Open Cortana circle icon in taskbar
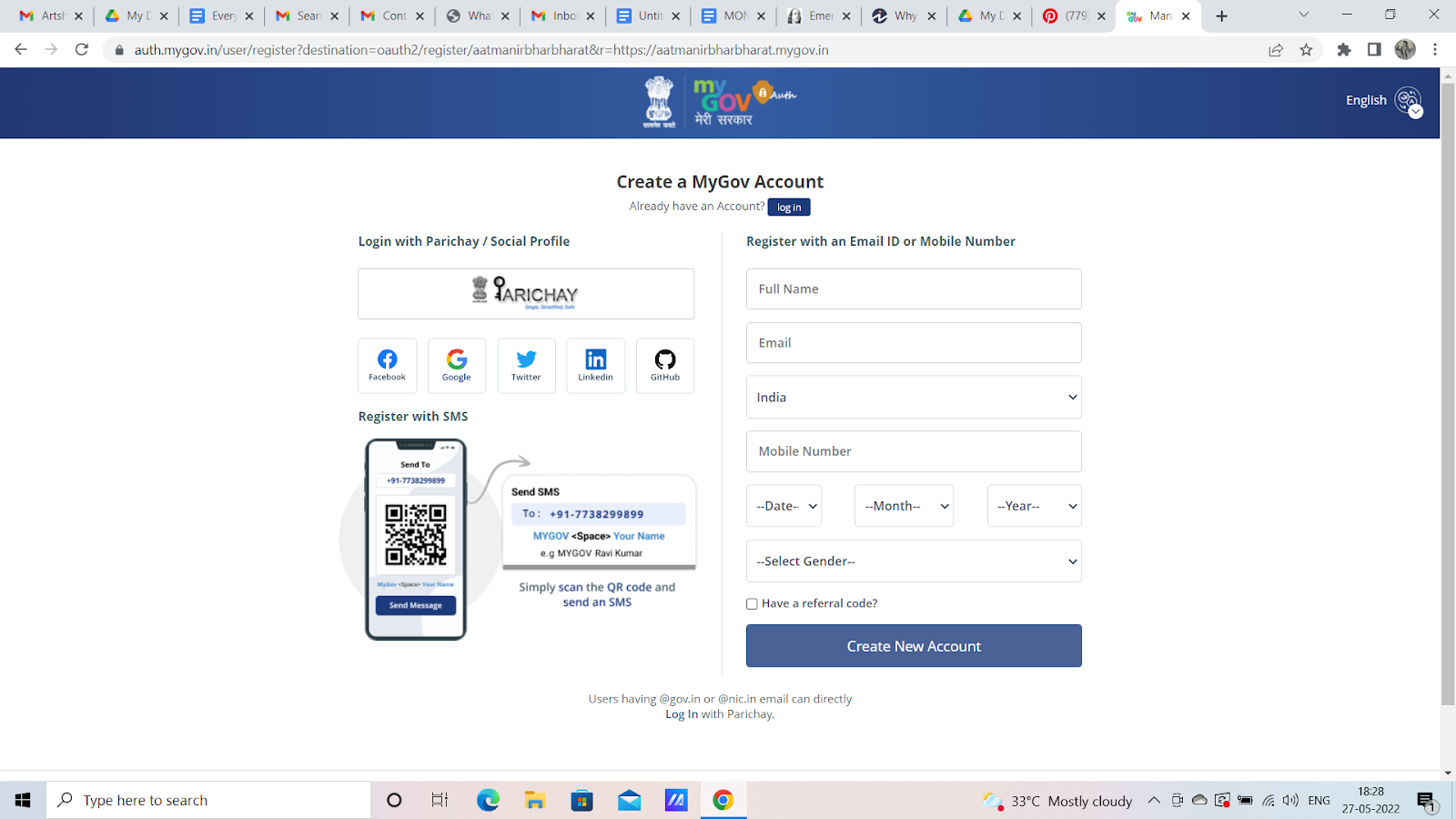The height and width of the screenshot is (819, 1456). click(394, 800)
